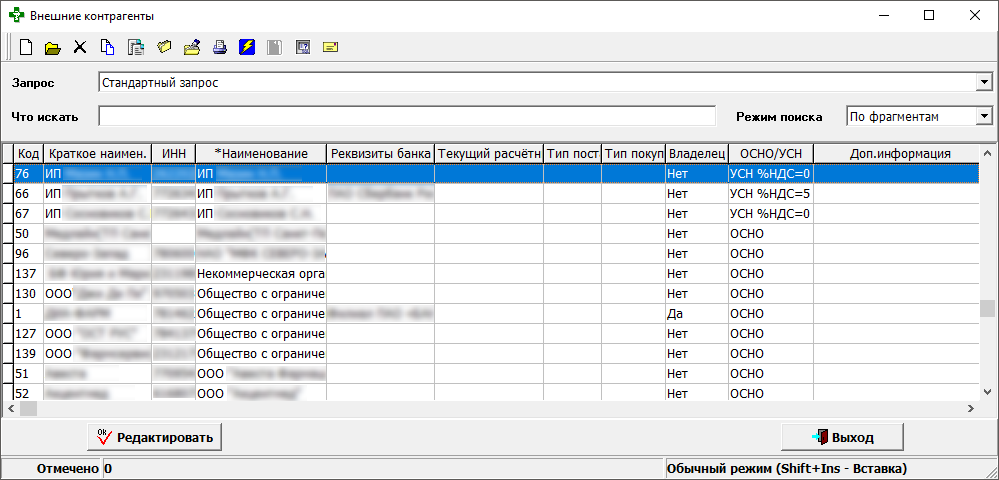Viewport: 999px width, 480px height.
Task: Click the vertical scrollbar down arrow
Action: pyautogui.click(x=988, y=394)
